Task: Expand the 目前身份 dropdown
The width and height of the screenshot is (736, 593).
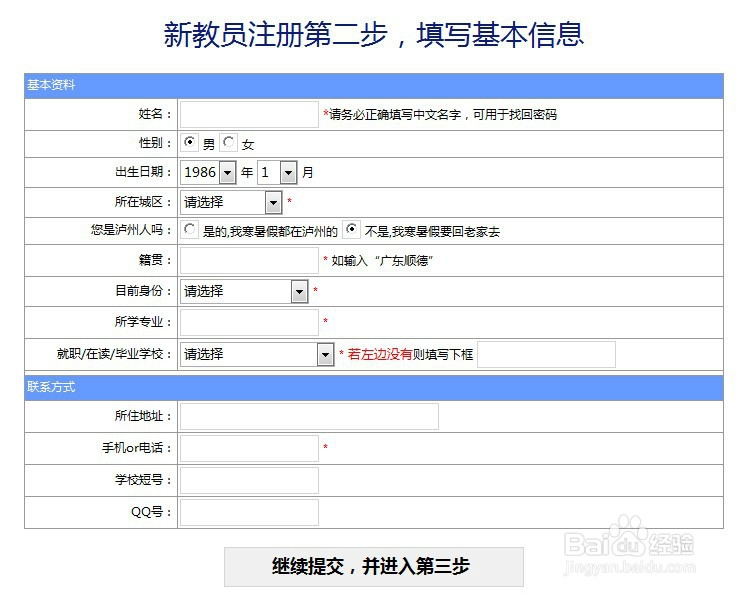Action: click(244, 292)
